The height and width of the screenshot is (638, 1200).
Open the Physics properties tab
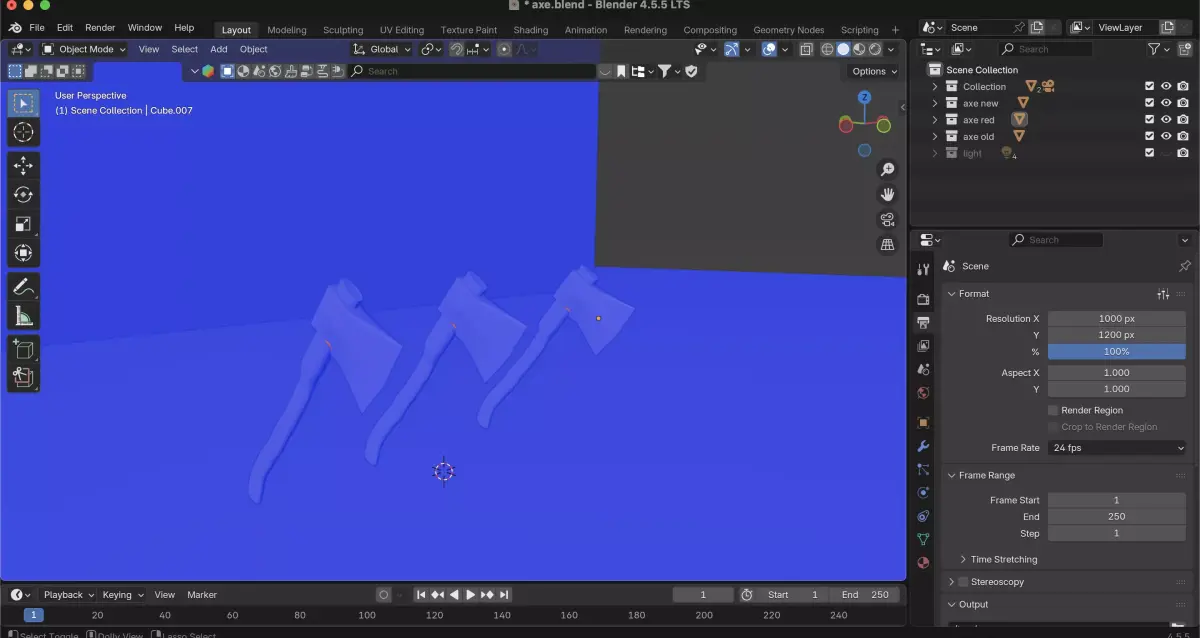[x=923, y=493]
